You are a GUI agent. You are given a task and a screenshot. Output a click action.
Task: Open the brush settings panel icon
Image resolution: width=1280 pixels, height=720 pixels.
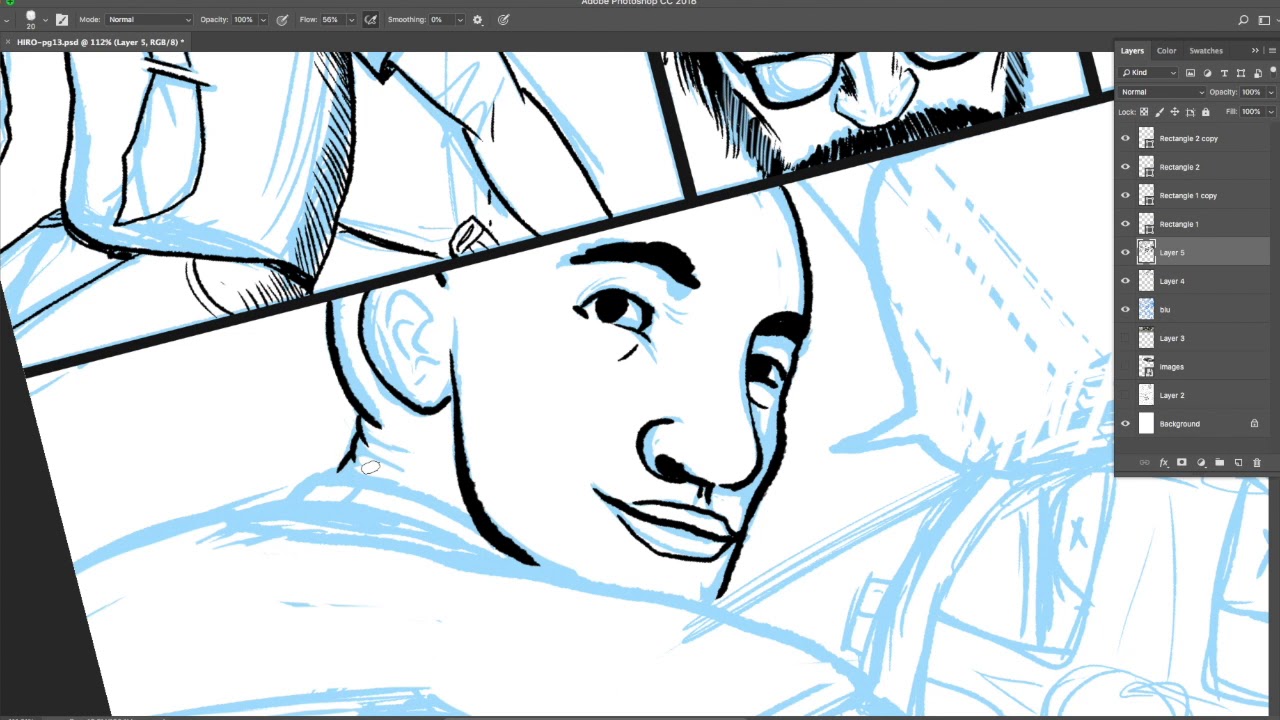point(62,19)
